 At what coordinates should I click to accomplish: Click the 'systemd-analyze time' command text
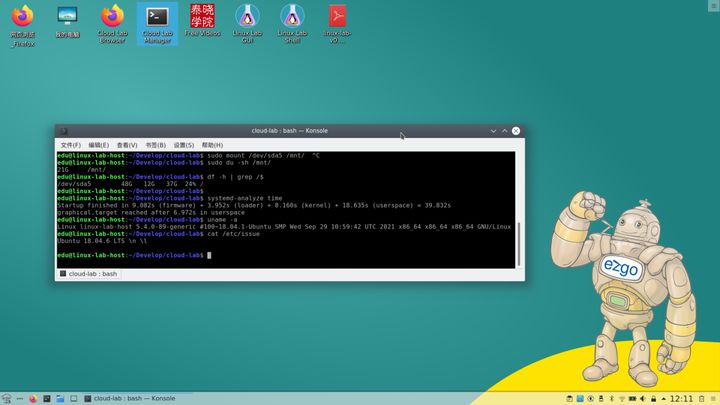tap(244, 198)
